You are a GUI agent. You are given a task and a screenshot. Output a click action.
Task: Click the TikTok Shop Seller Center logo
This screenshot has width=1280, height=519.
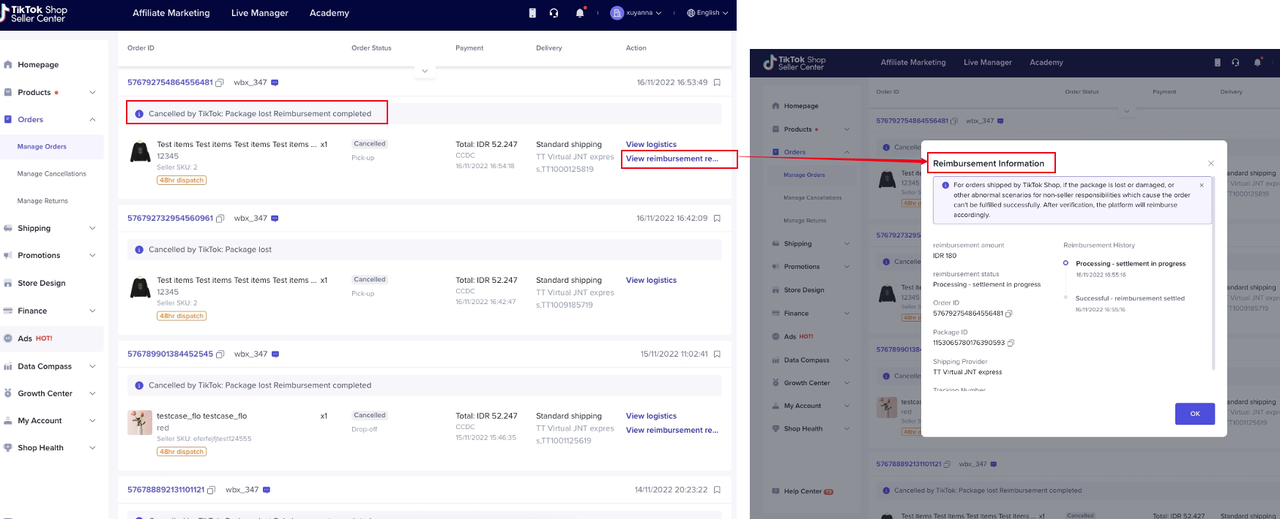[34, 14]
